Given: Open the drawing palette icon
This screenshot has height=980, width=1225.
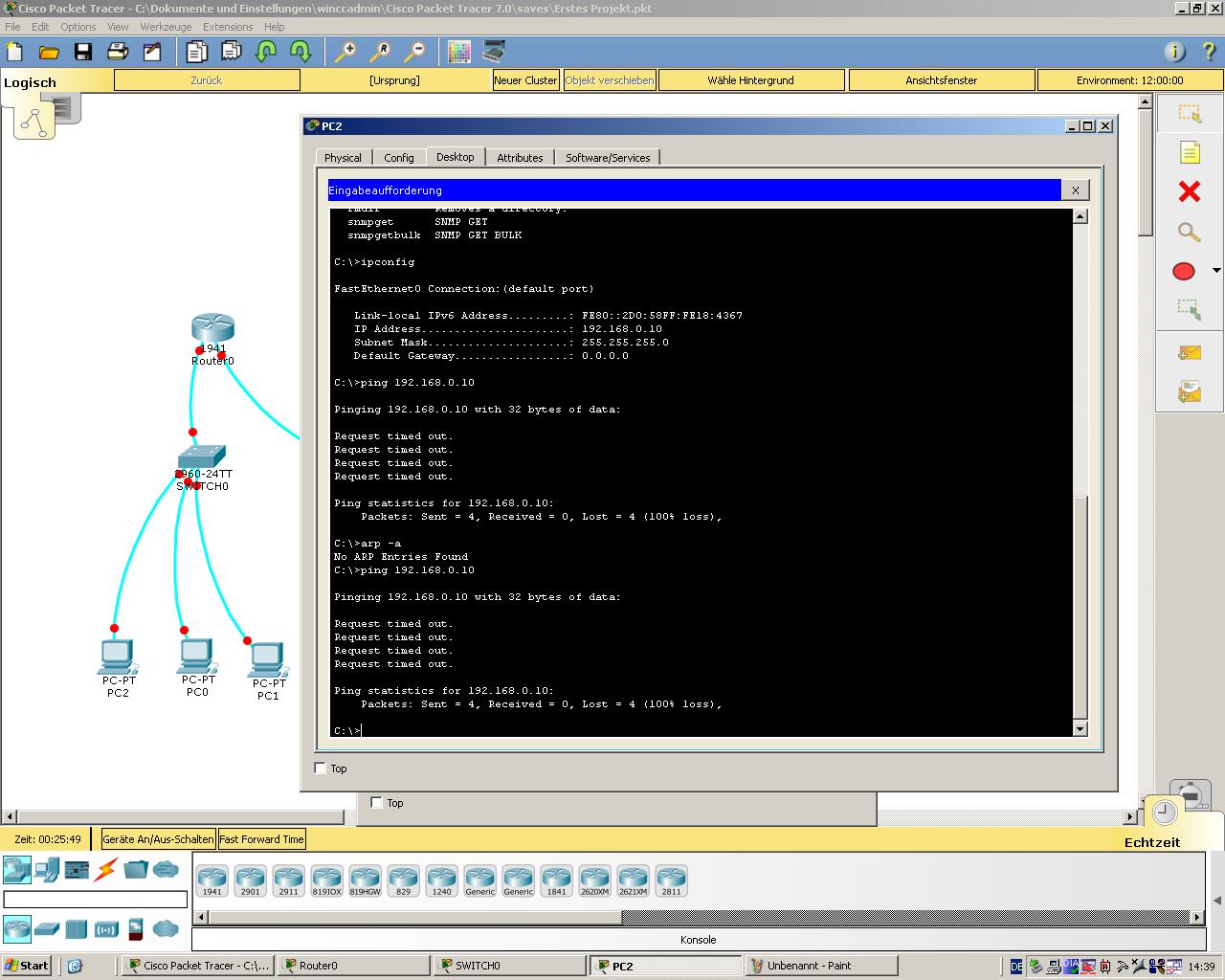Looking at the screenshot, I should [x=459, y=52].
